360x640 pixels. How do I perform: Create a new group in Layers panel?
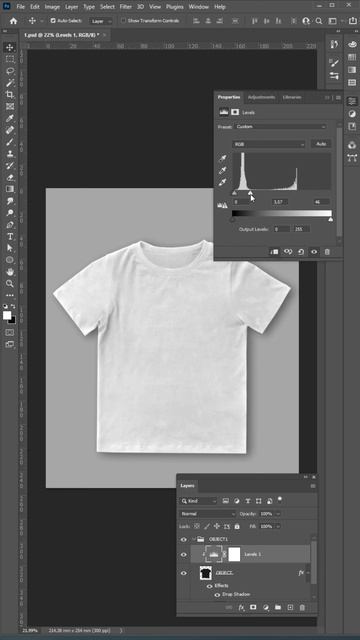[x=278, y=607]
